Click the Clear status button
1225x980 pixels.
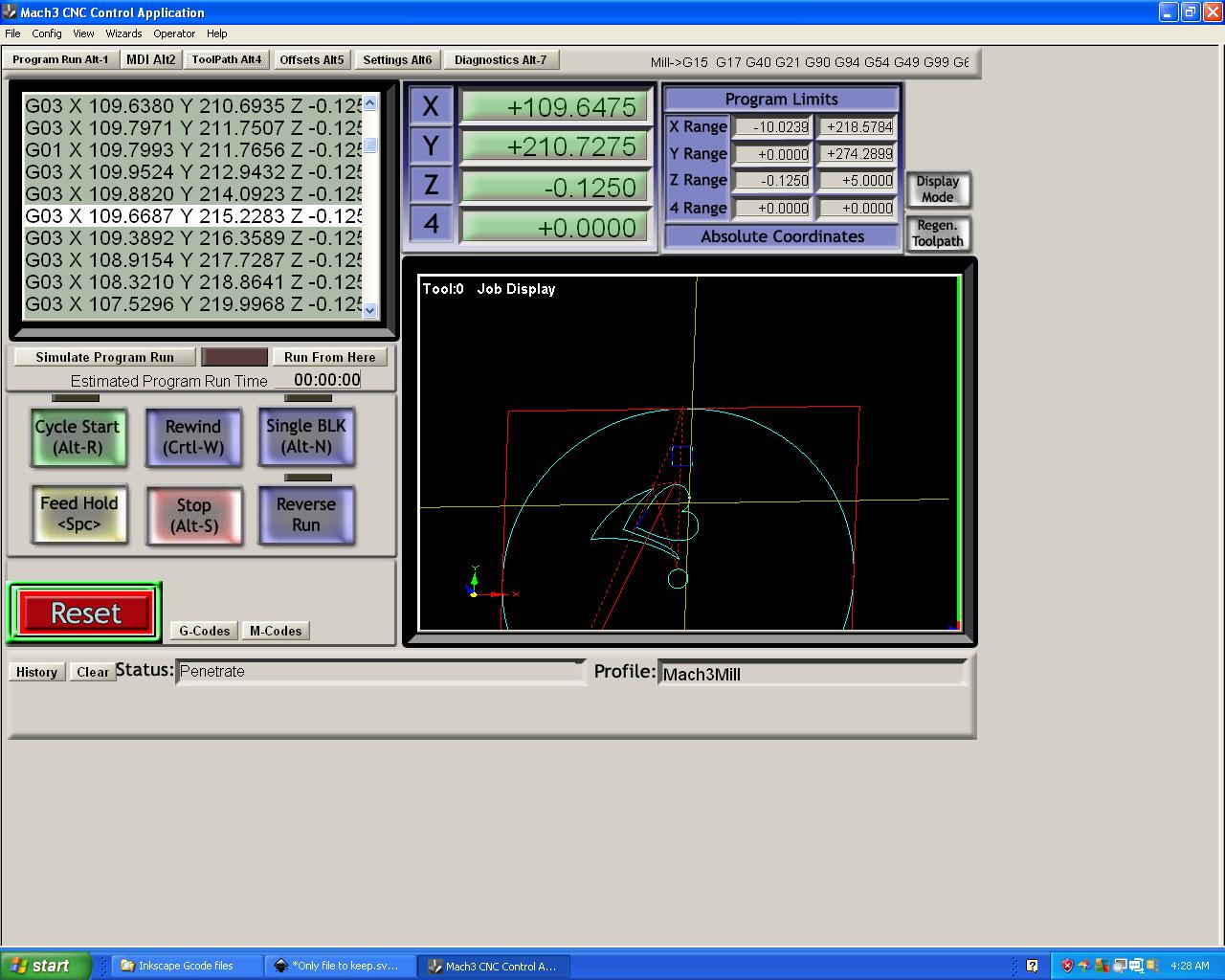[93, 672]
